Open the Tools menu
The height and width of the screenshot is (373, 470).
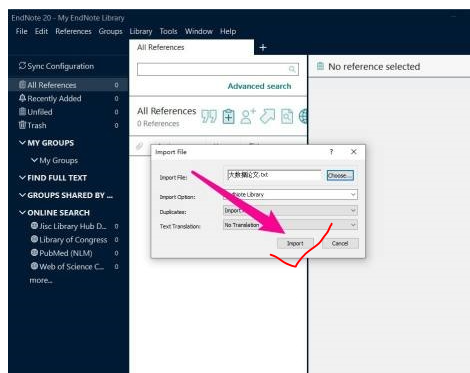(168, 31)
